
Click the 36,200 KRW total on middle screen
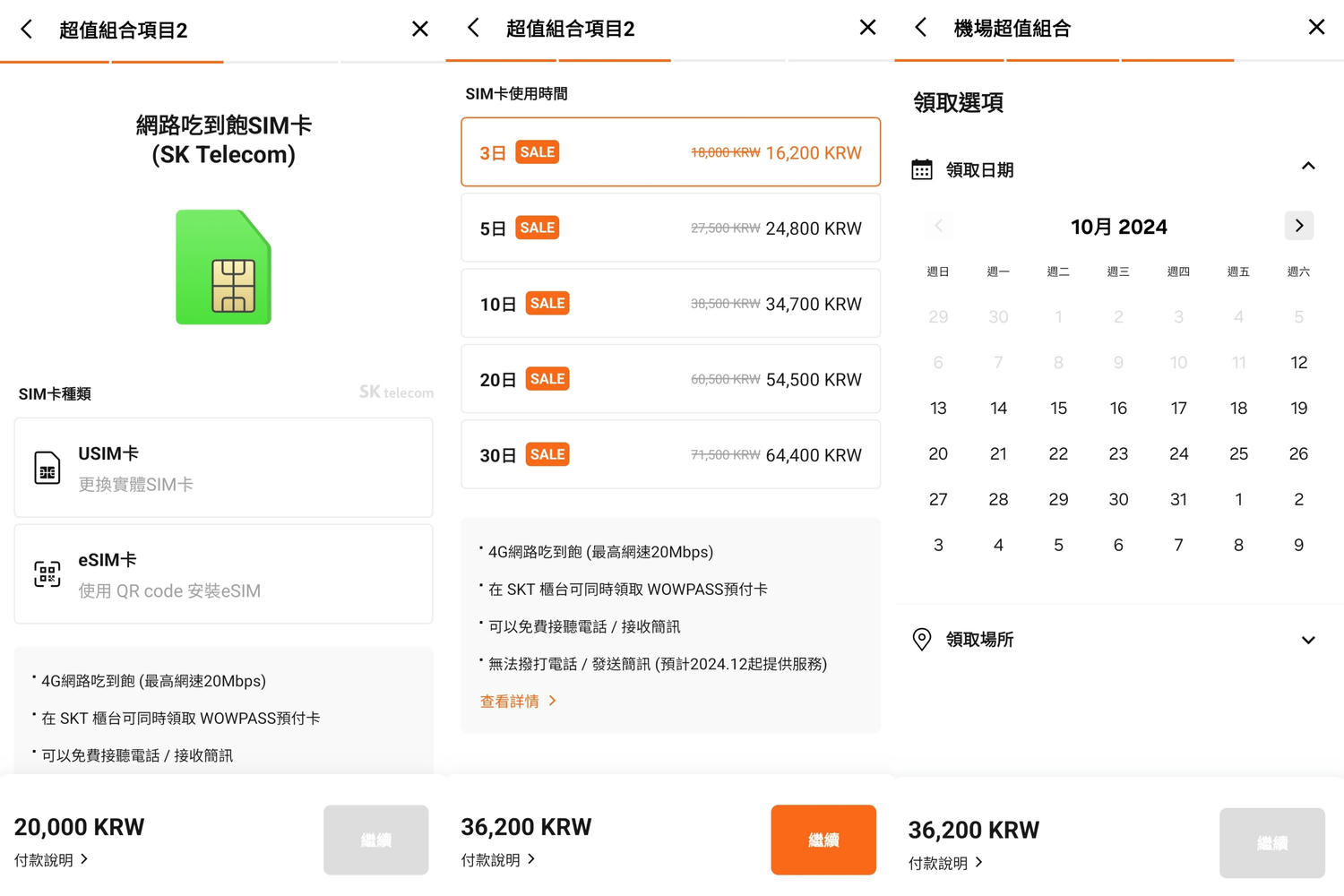point(526,827)
